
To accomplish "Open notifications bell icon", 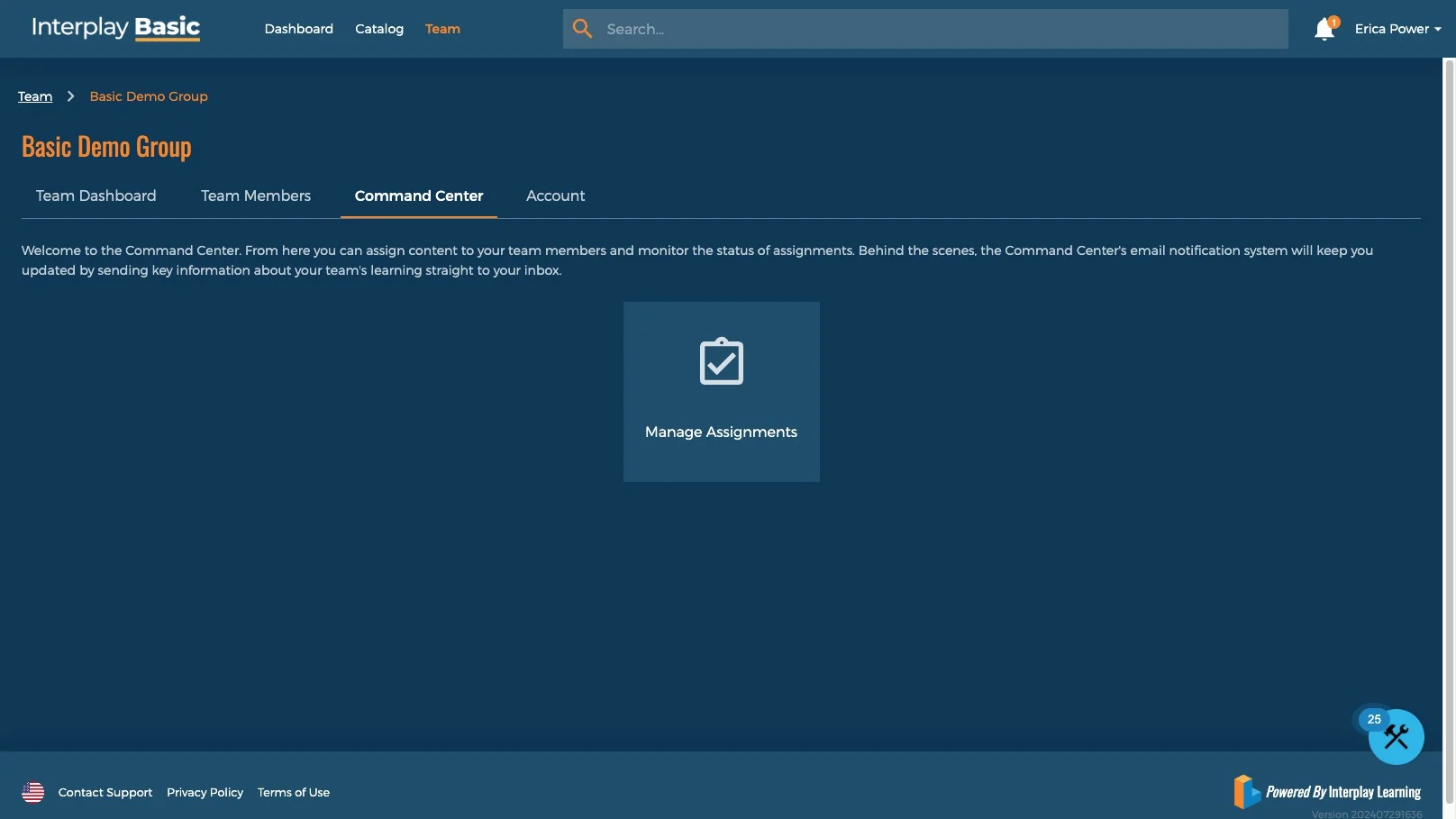I will 1324,29.
